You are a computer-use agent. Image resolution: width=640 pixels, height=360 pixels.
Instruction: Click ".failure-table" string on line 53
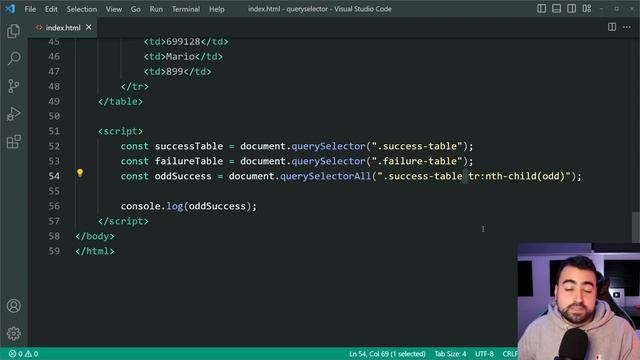(417, 161)
